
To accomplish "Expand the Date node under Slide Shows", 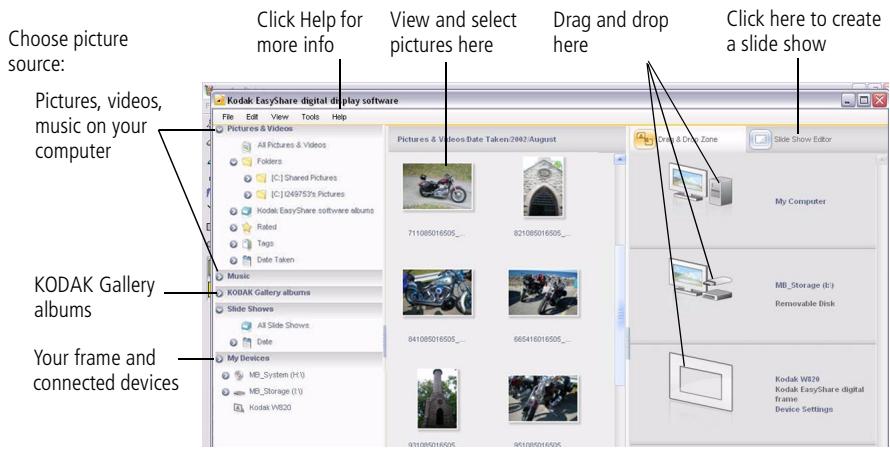I will [x=233, y=343].
